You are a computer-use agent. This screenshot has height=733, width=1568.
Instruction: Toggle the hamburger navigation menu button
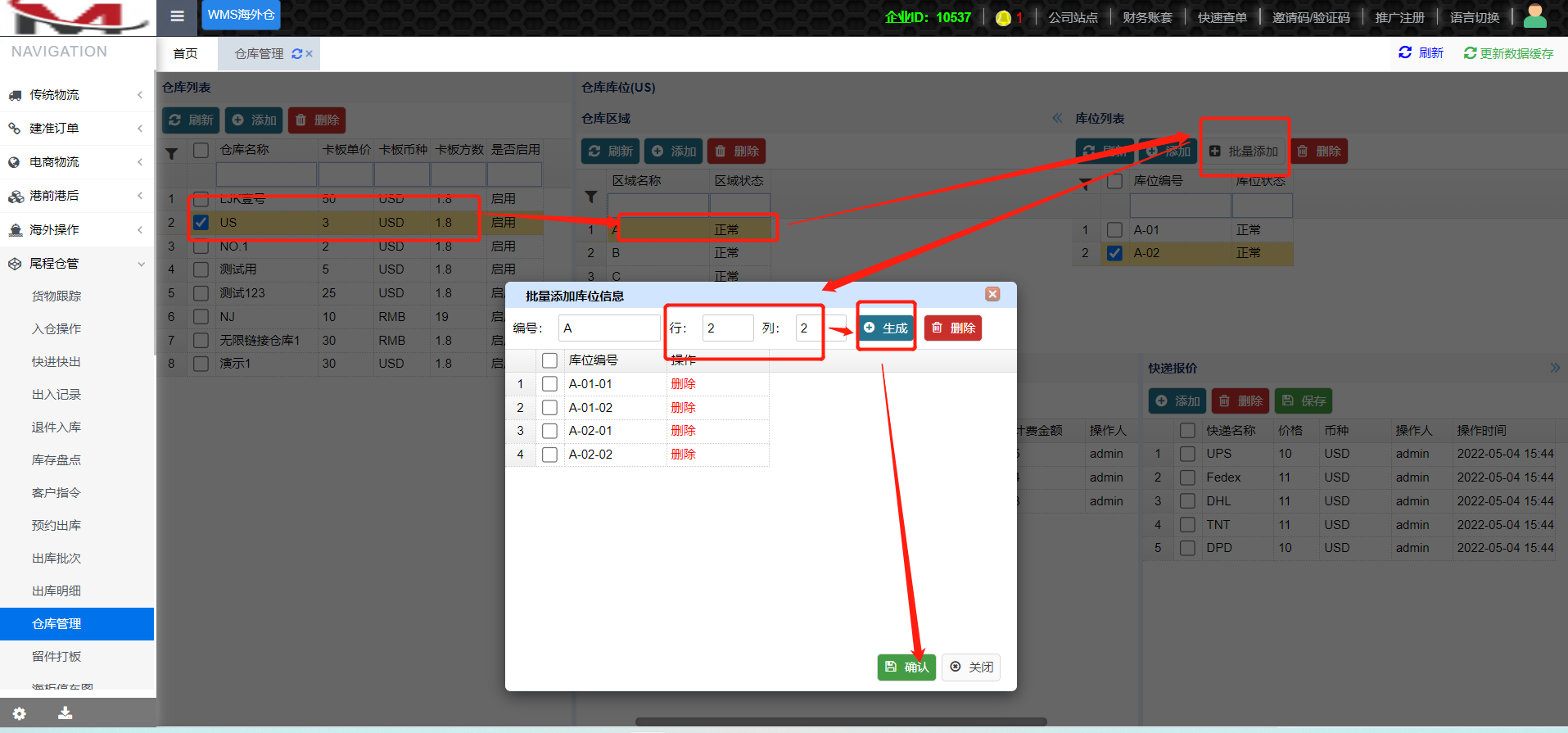pos(177,16)
